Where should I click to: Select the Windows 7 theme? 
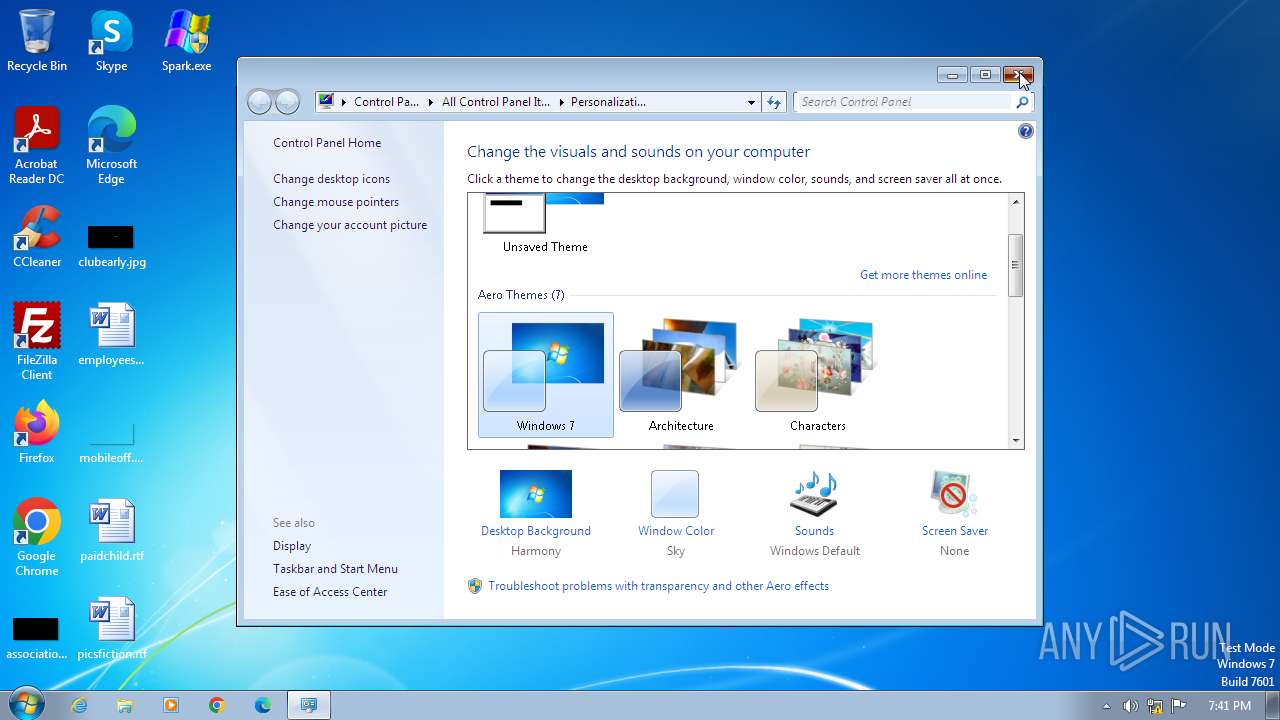coord(546,375)
